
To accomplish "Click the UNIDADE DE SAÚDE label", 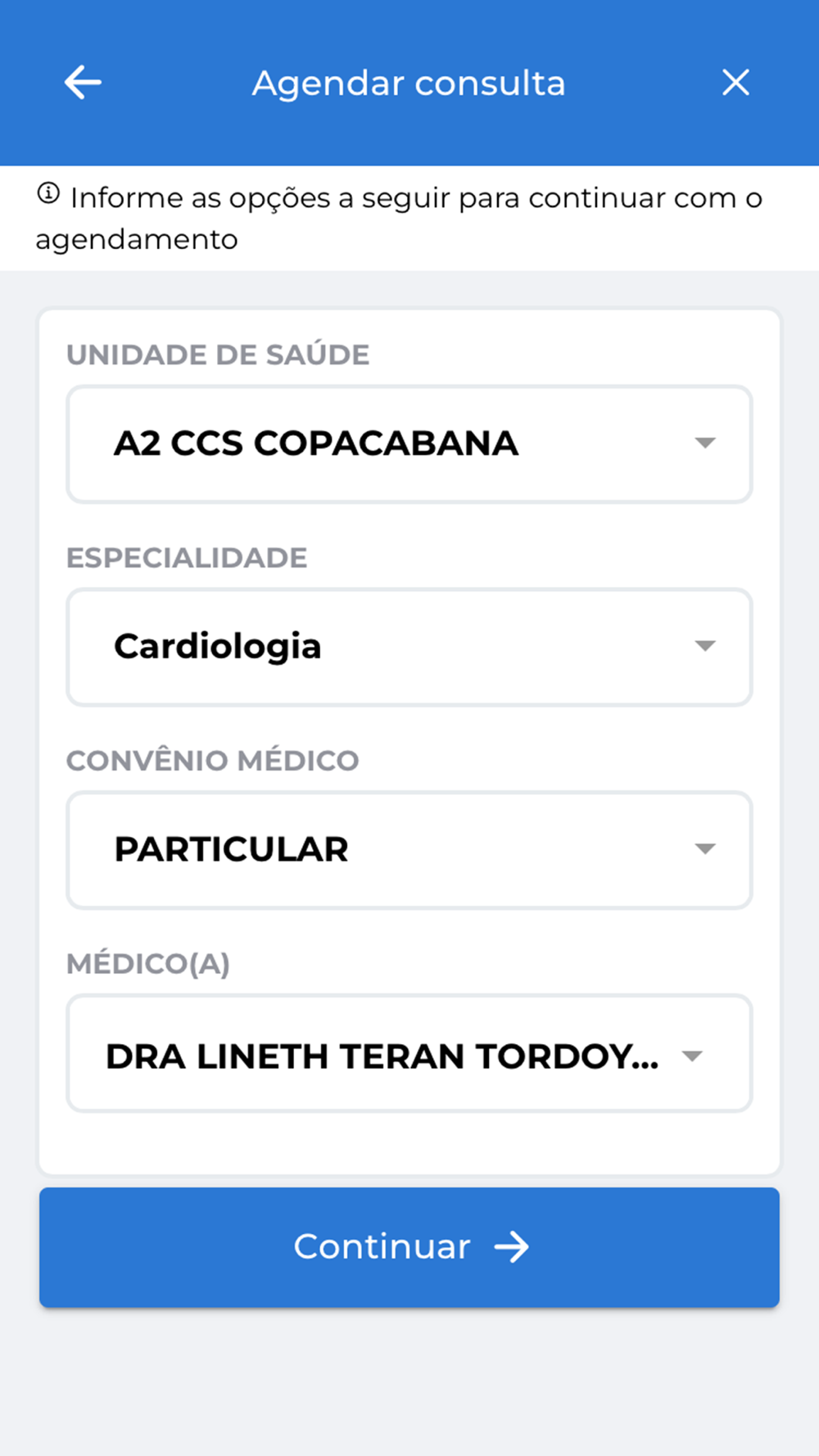I will coord(218,355).
